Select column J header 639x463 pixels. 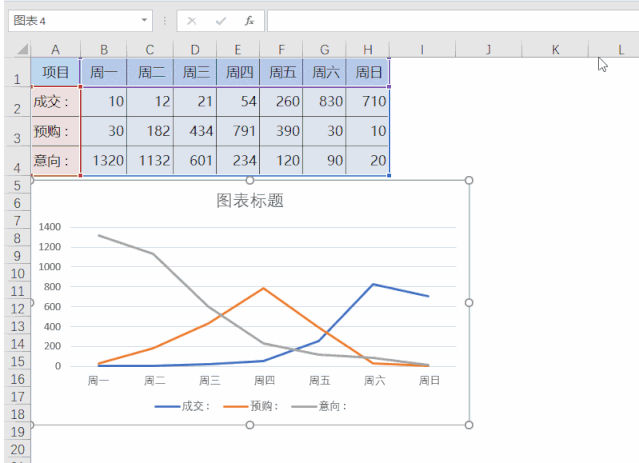(489, 50)
